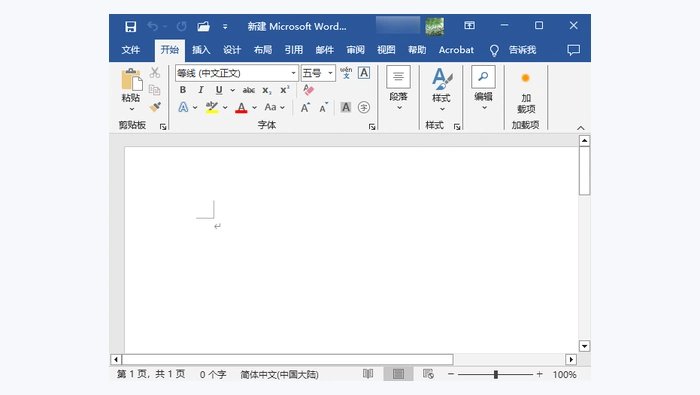Open the font name dropdown arrow
Screen dimensions: 700x395
tap(293, 73)
